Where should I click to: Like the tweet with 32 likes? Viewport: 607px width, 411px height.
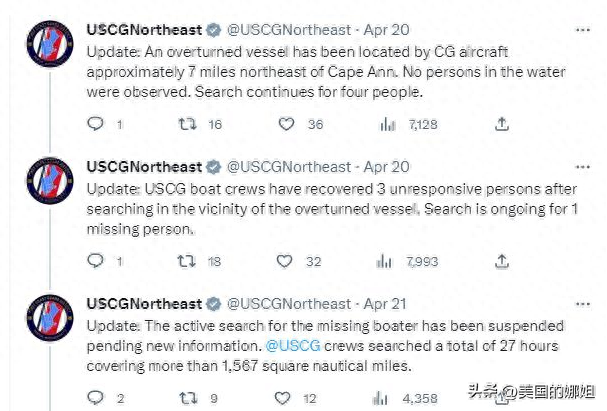(285, 261)
